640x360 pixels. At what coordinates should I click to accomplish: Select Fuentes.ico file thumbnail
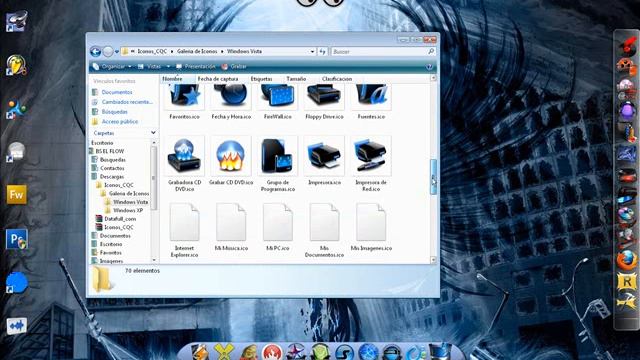coord(371,102)
